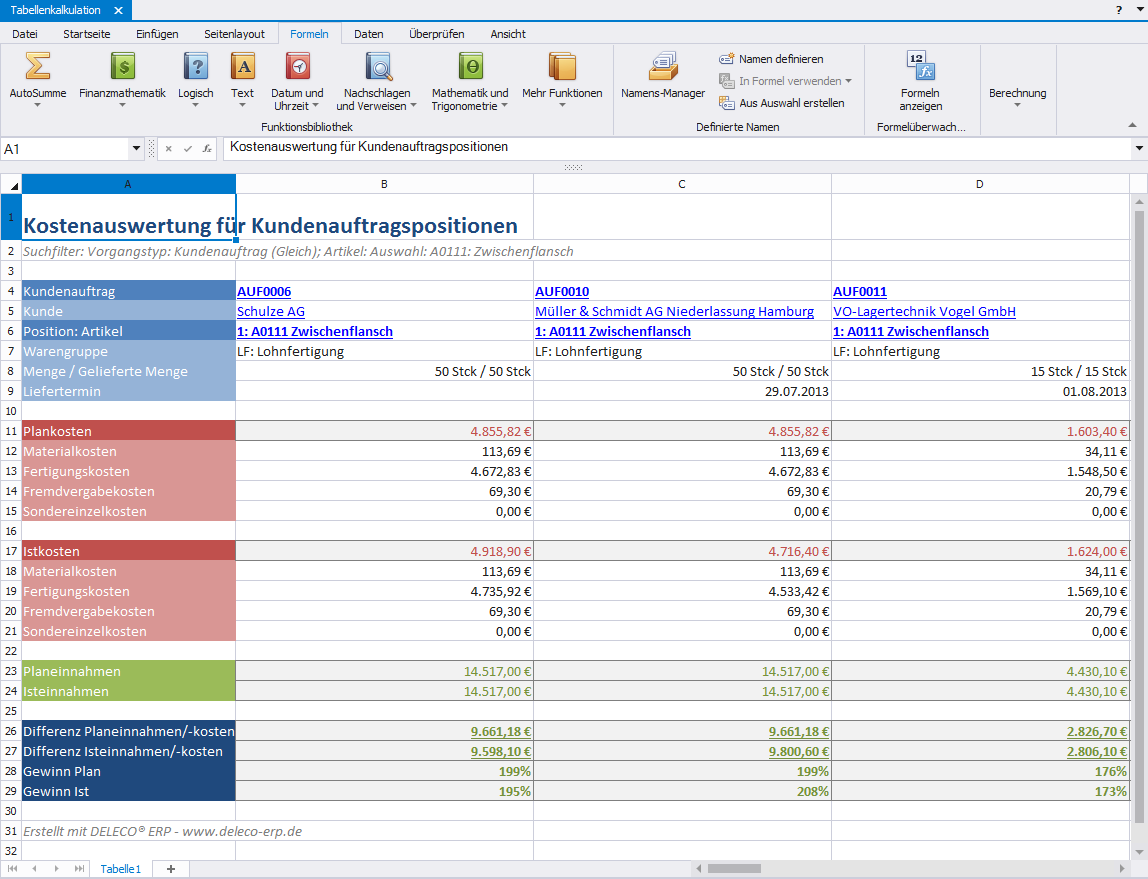The image size is (1148, 879).
Task: Switch to the Daten ribbon tab
Action: point(368,34)
